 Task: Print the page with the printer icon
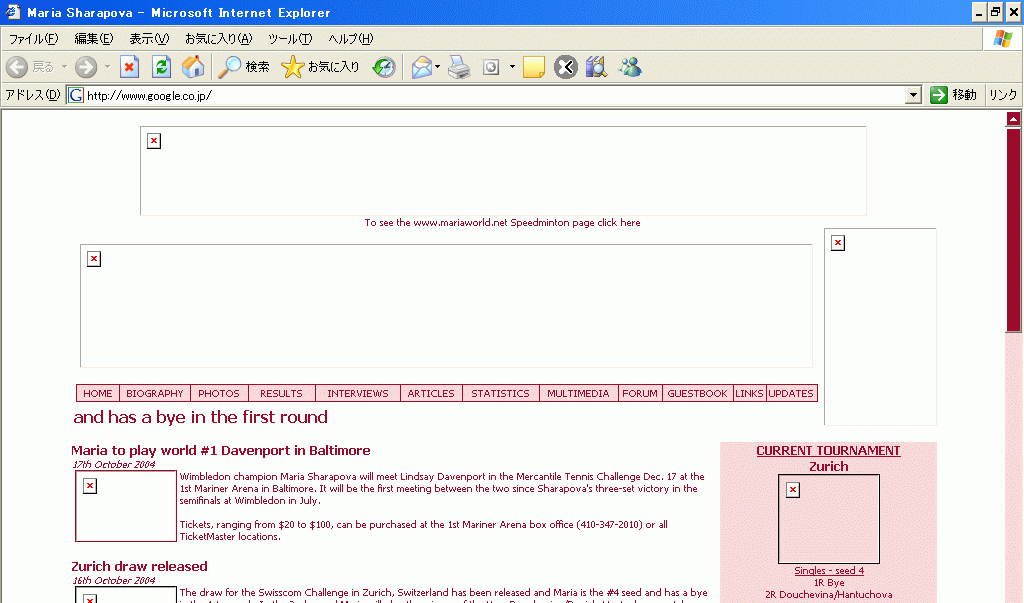459,67
